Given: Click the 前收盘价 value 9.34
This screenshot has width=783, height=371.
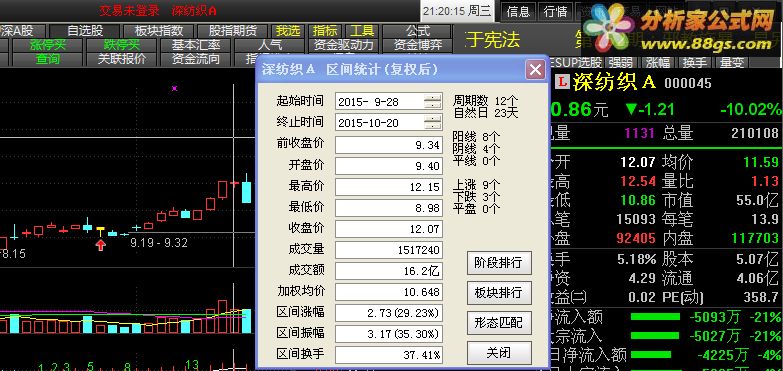Looking at the screenshot, I should pos(389,145).
